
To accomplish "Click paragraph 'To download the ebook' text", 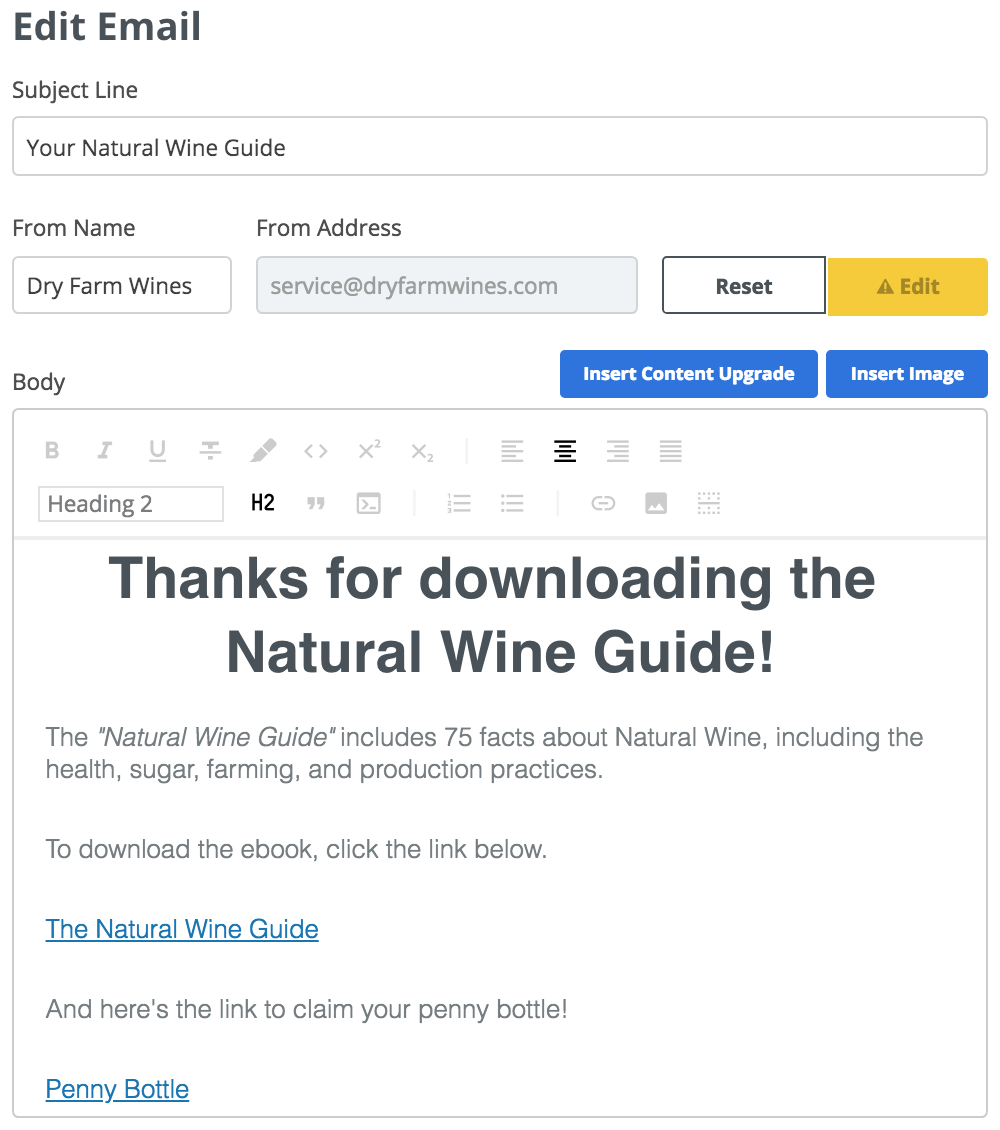I will [x=296, y=849].
